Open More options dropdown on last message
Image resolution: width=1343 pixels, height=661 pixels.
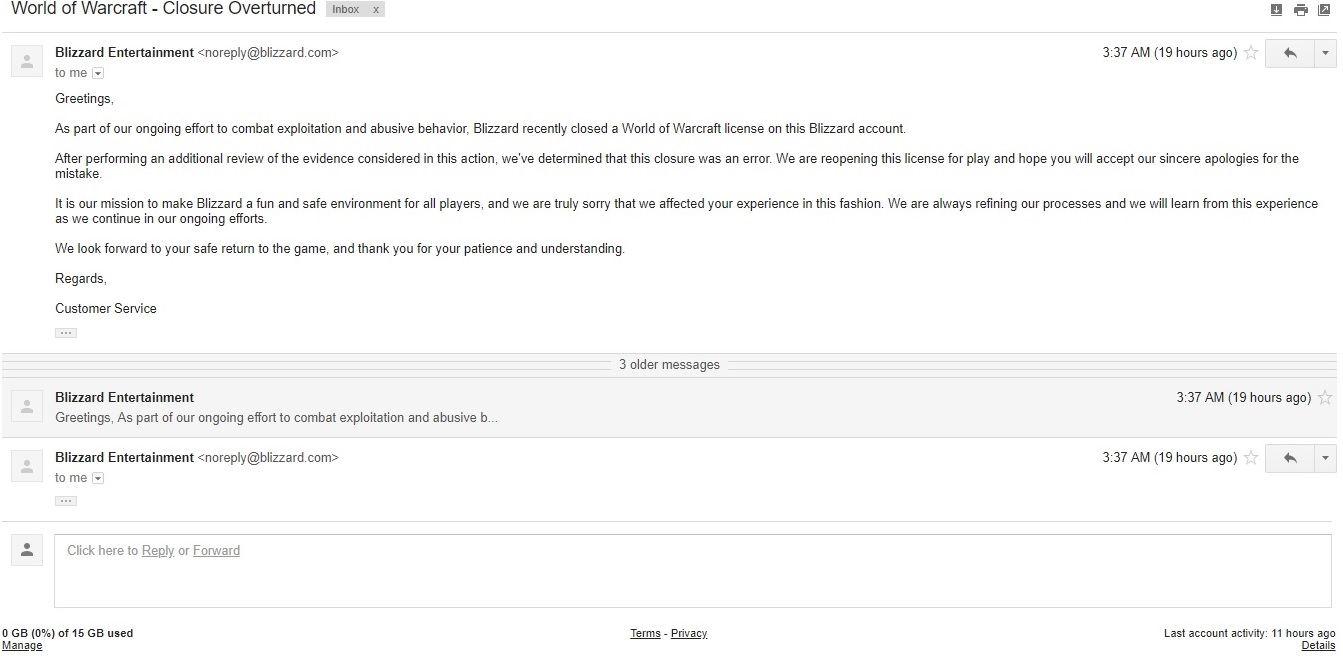[1325, 458]
